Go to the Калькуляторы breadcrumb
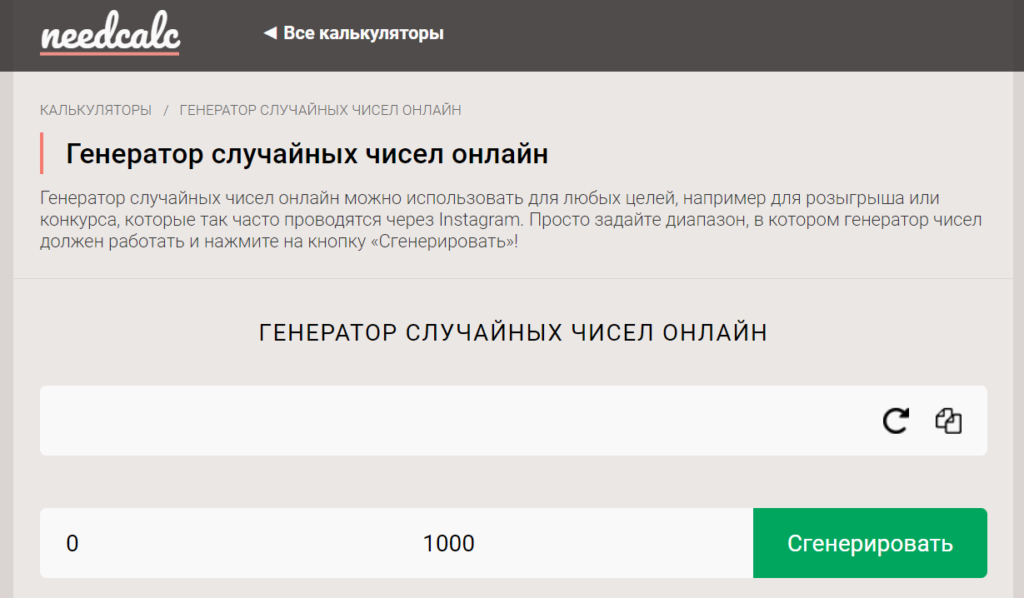This screenshot has width=1024, height=598. (96, 110)
